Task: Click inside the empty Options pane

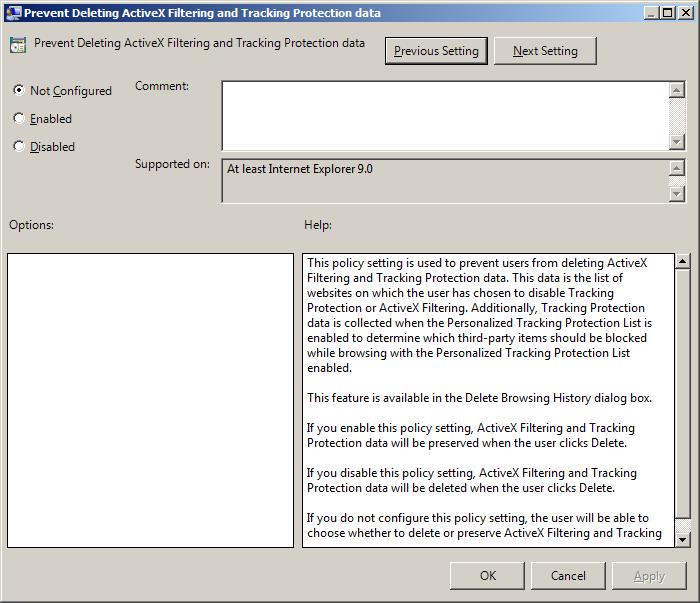Action: (x=150, y=400)
